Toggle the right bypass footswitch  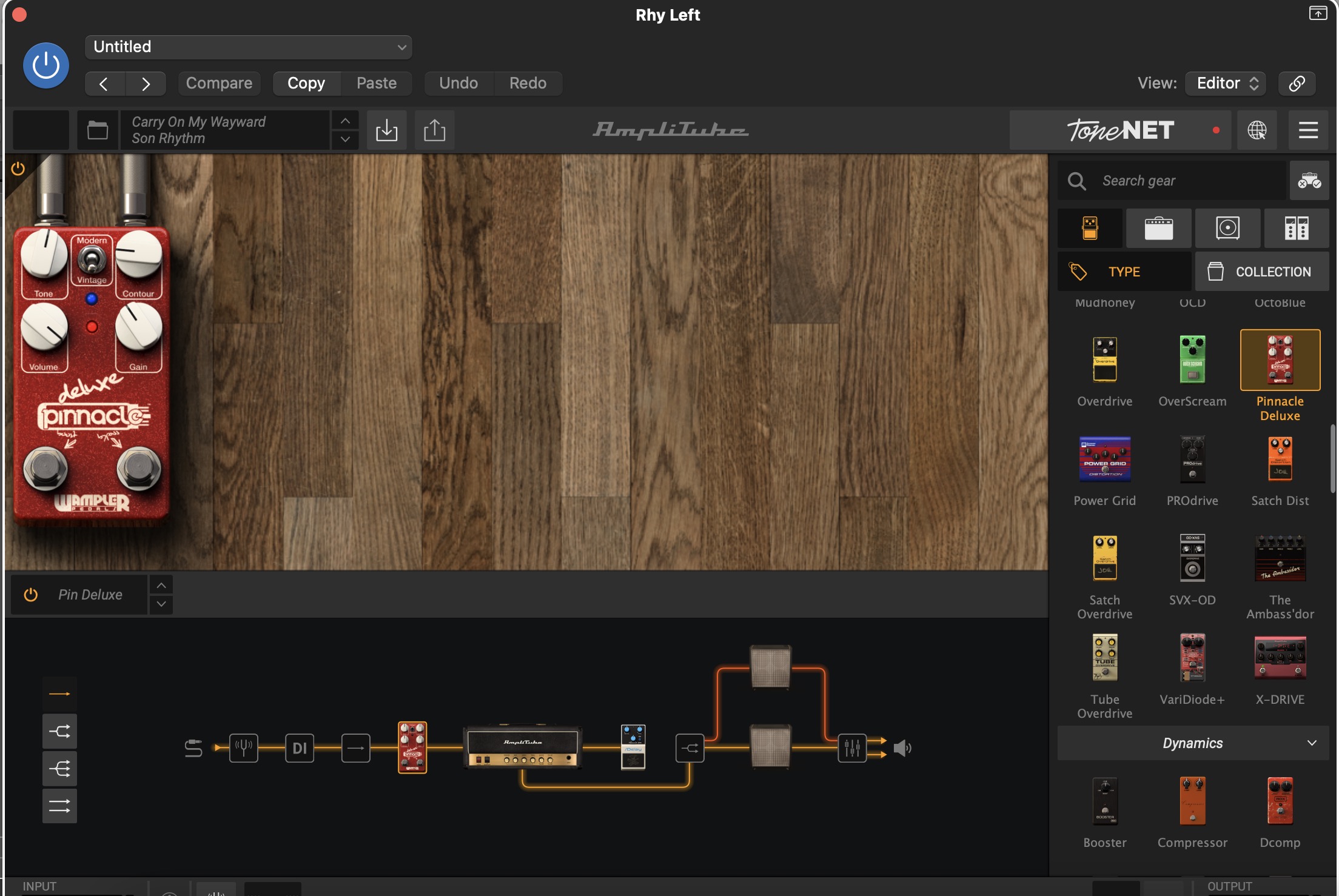[139, 469]
